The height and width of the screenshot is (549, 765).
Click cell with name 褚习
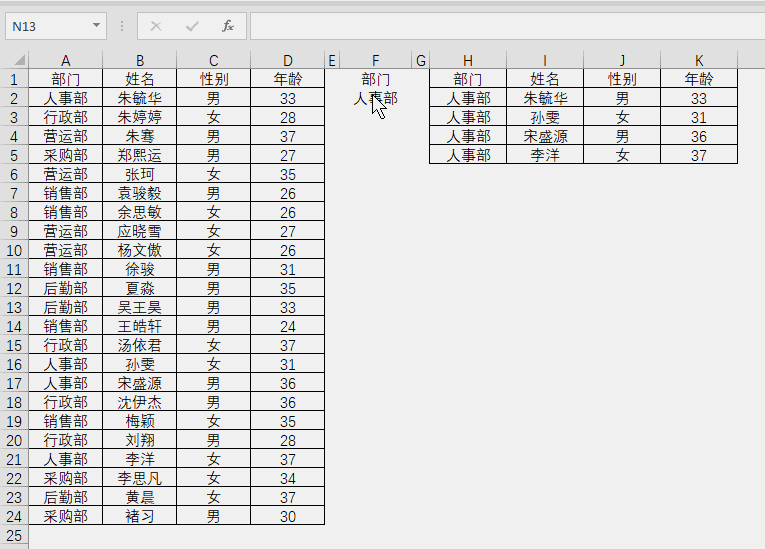pos(140,516)
